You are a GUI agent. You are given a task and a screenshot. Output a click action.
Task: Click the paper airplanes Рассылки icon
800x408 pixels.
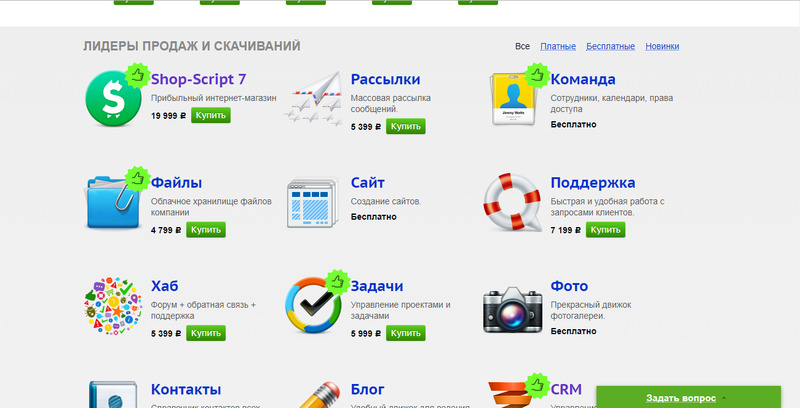[312, 99]
